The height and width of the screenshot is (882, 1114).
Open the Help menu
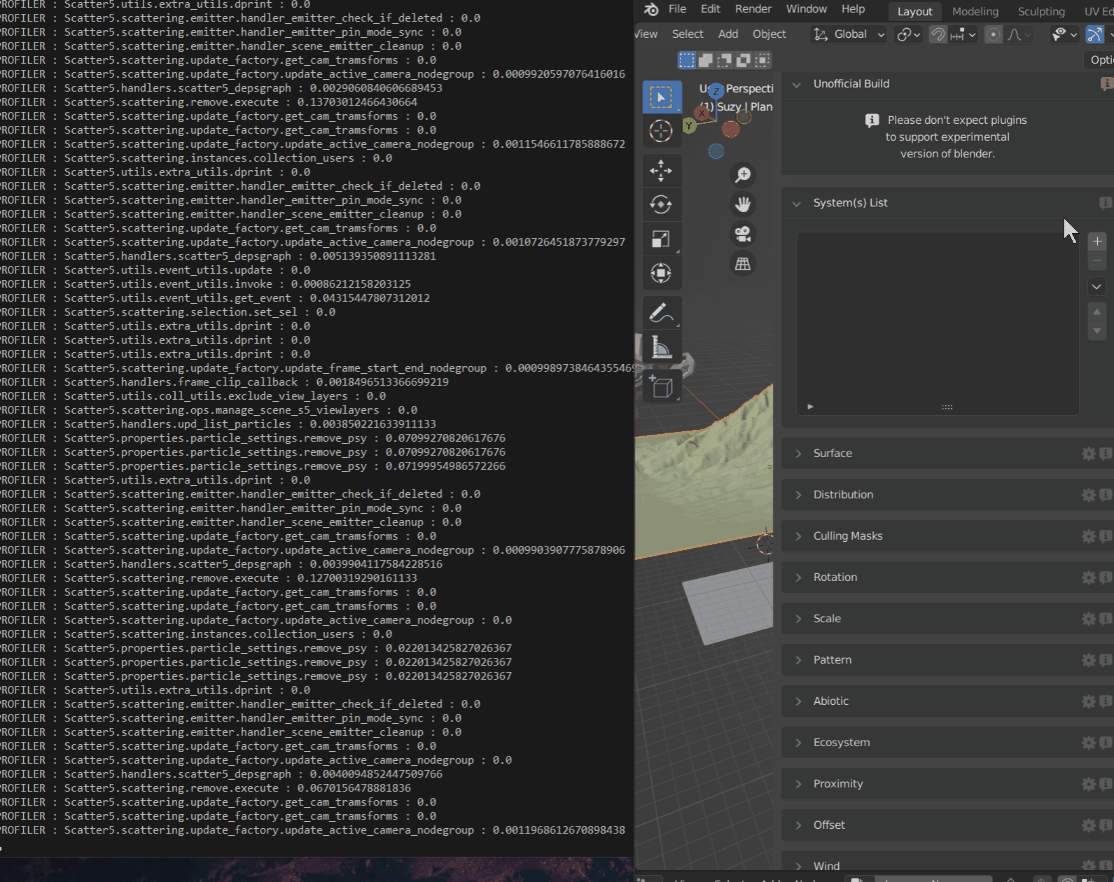click(x=853, y=9)
